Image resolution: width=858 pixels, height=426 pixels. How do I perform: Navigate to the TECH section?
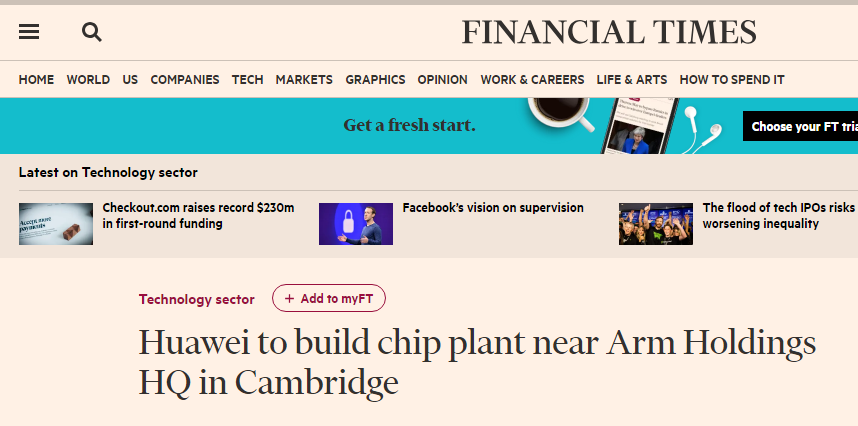click(x=247, y=80)
